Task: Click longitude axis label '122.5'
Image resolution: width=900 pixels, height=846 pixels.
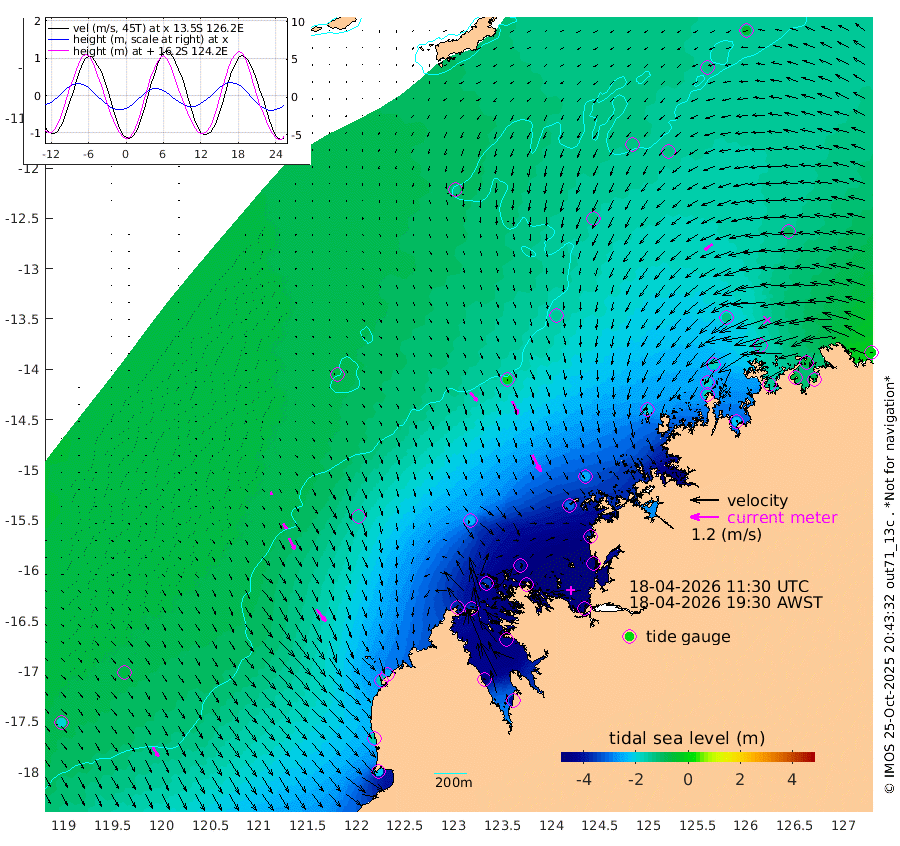Action: click(405, 825)
